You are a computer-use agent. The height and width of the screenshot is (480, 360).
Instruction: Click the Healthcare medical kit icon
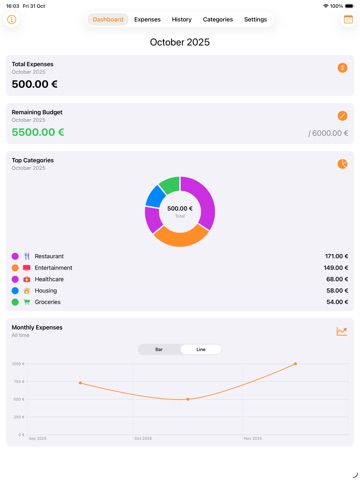(27, 279)
